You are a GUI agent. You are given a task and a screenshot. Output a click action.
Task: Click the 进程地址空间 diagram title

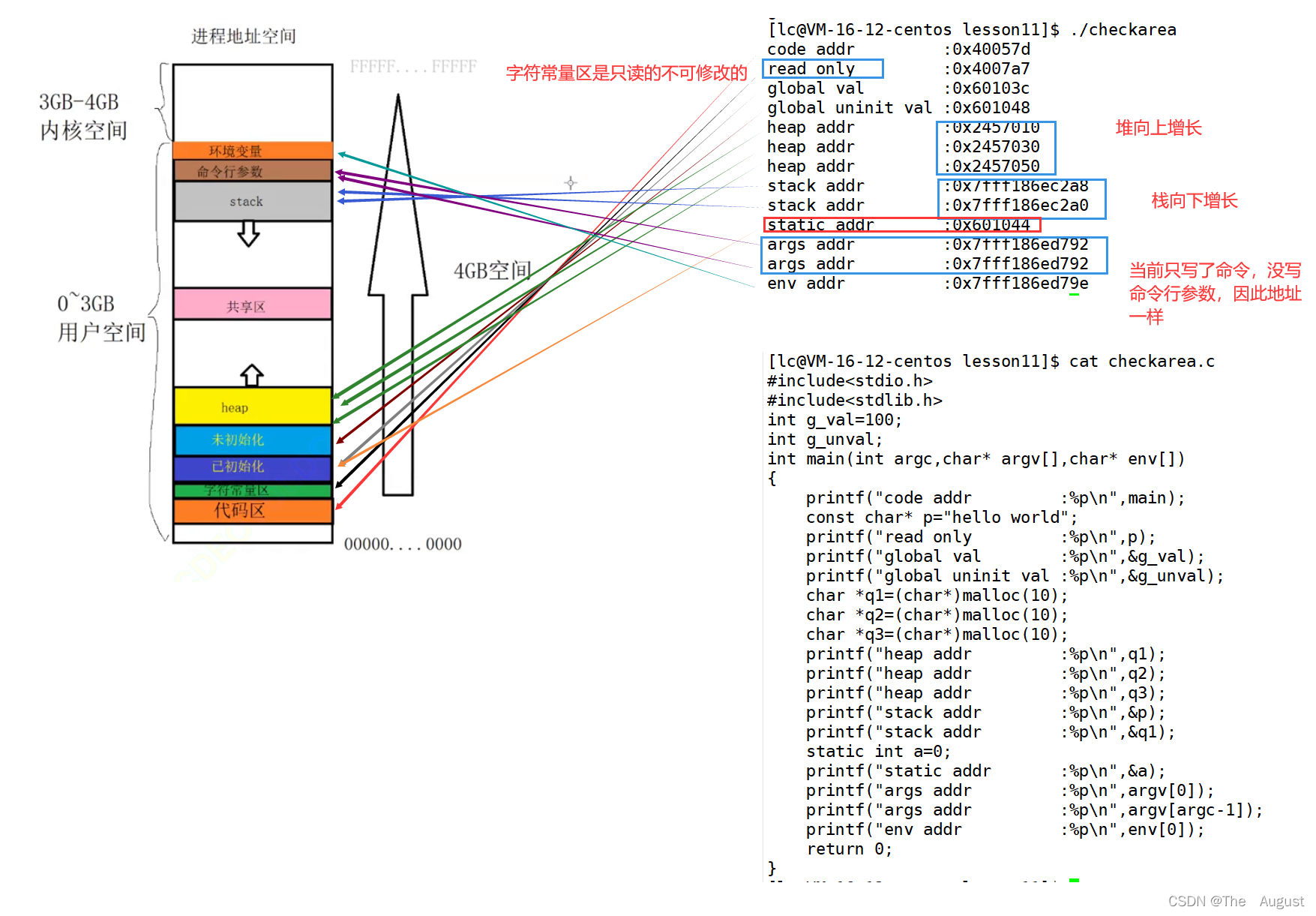pyautogui.click(x=244, y=36)
